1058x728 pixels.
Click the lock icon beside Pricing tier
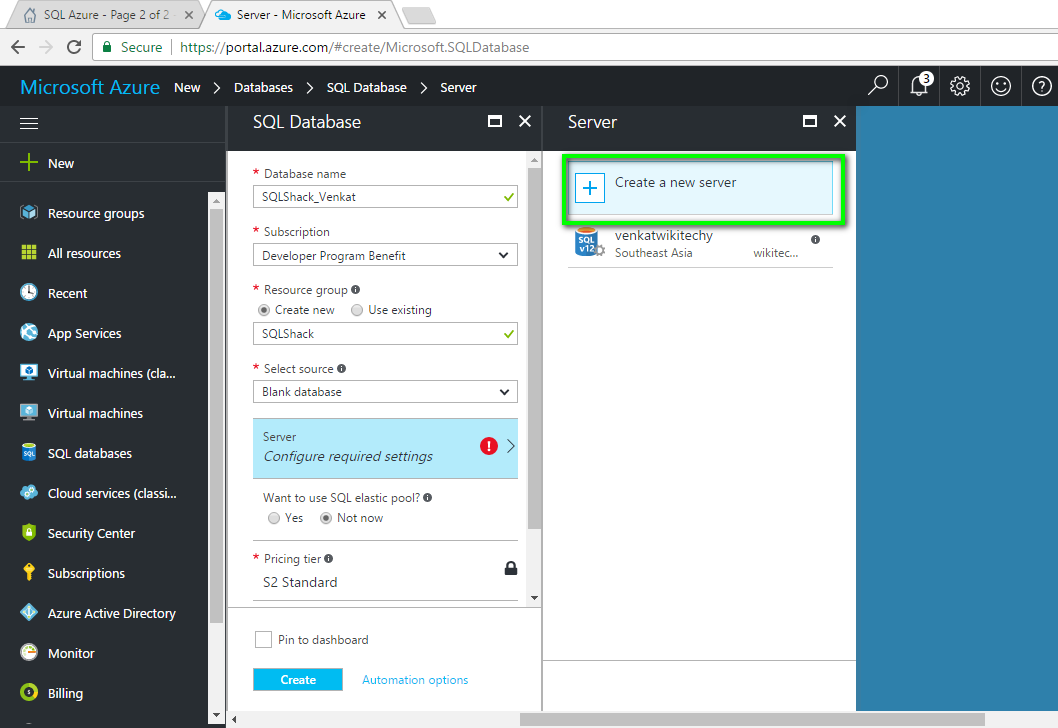click(x=511, y=568)
